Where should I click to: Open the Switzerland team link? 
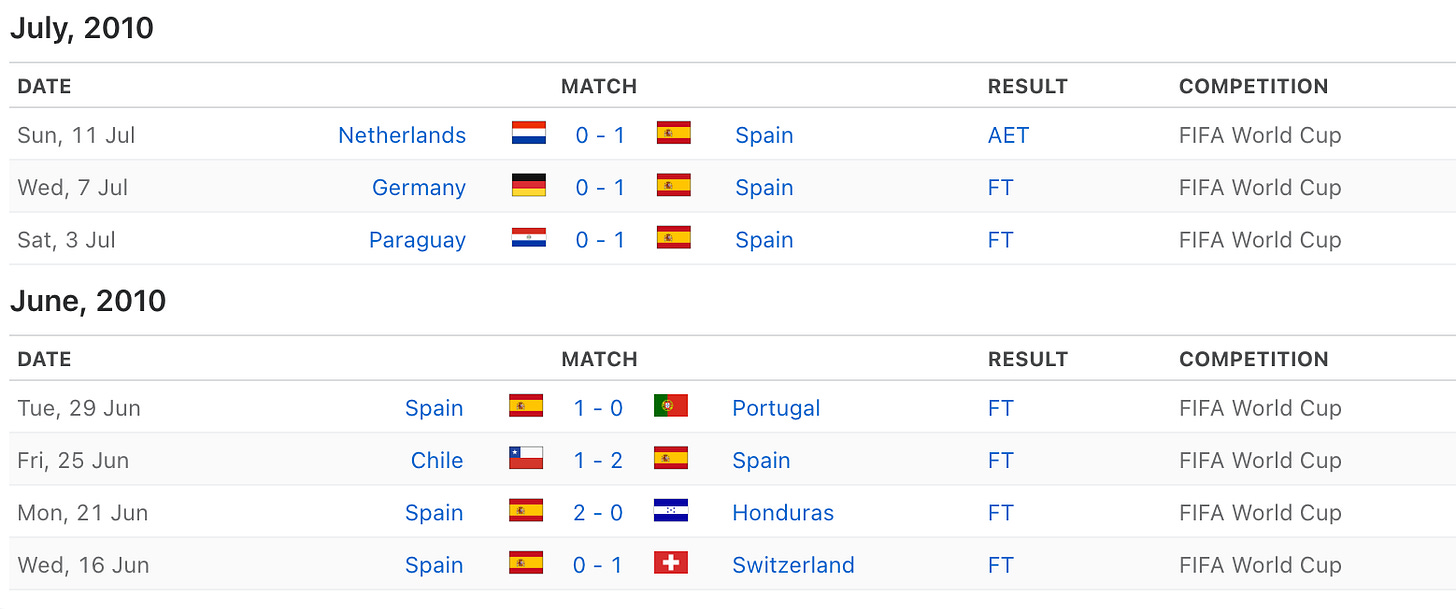click(793, 565)
